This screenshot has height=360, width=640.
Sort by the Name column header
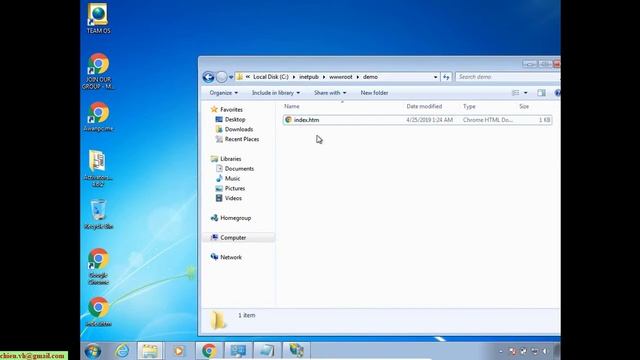[292, 107]
